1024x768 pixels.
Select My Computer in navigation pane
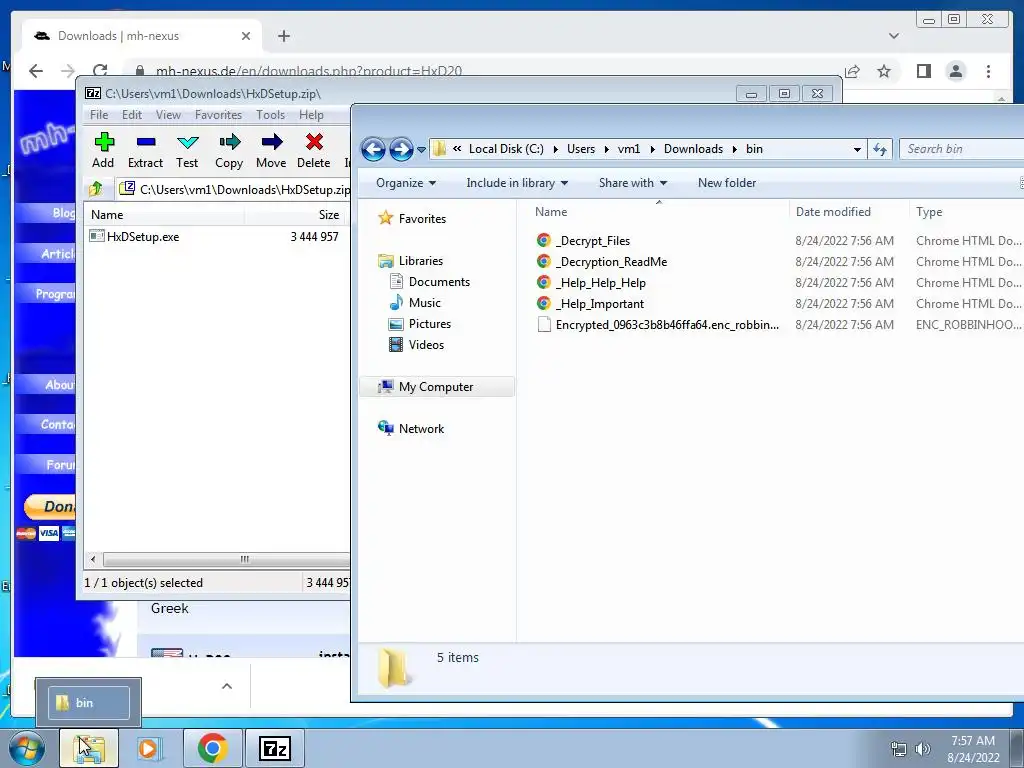point(436,387)
